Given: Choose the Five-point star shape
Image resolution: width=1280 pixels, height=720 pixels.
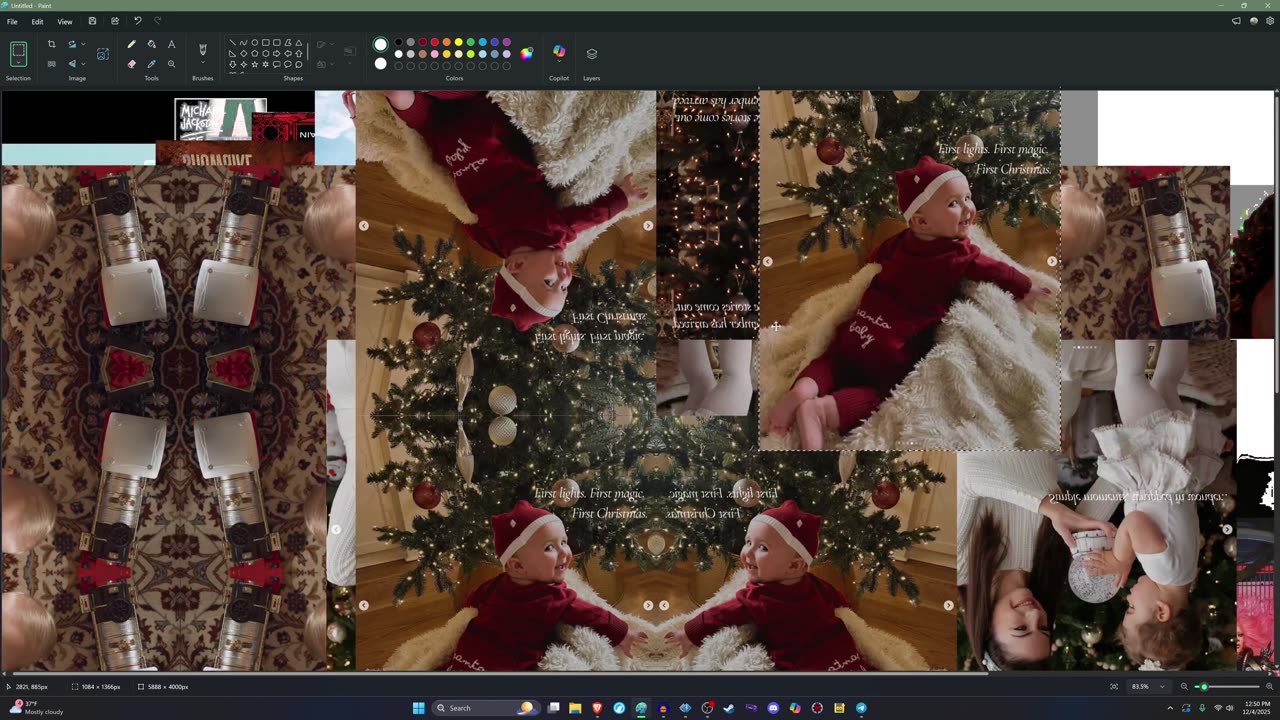Looking at the screenshot, I should click(255, 64).
